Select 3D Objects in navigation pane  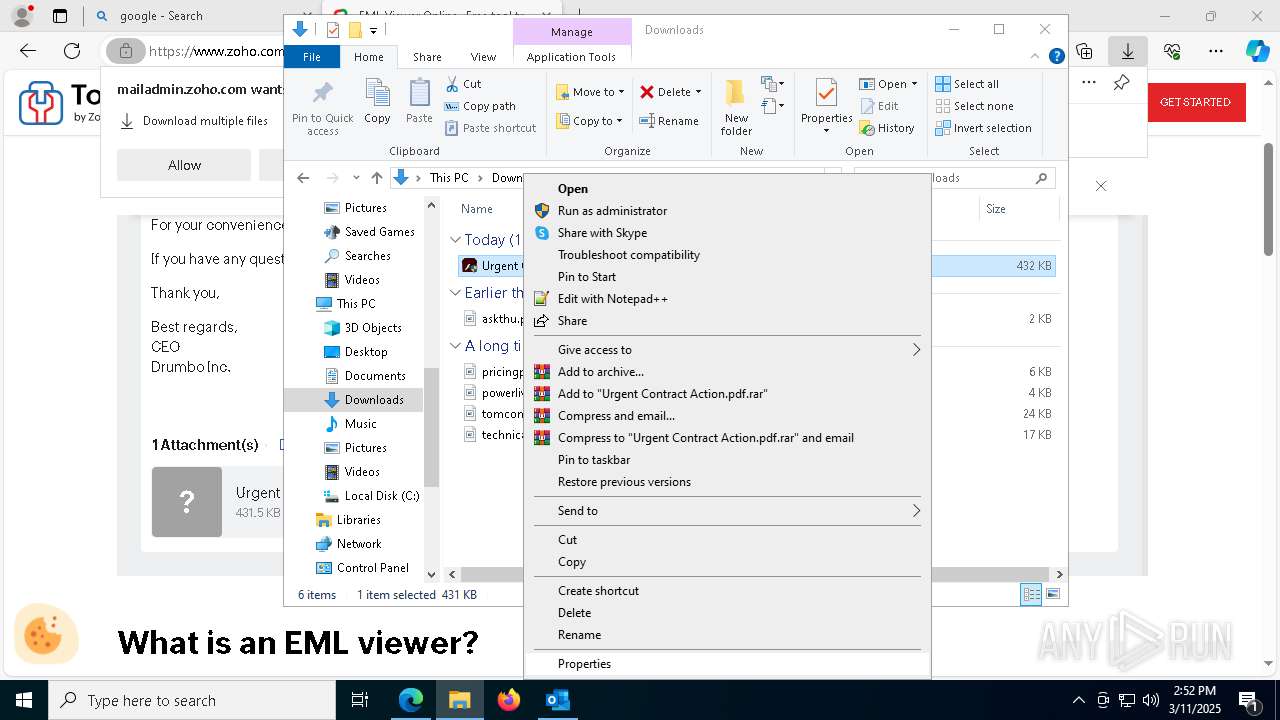pos(362,328)
